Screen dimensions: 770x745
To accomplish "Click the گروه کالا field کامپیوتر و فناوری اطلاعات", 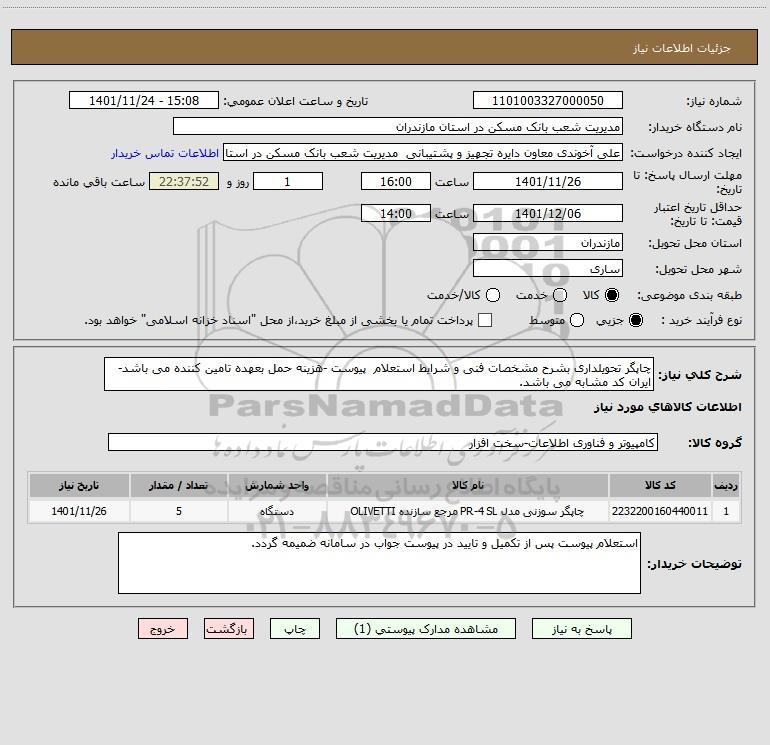I will (x=383, y=442).
